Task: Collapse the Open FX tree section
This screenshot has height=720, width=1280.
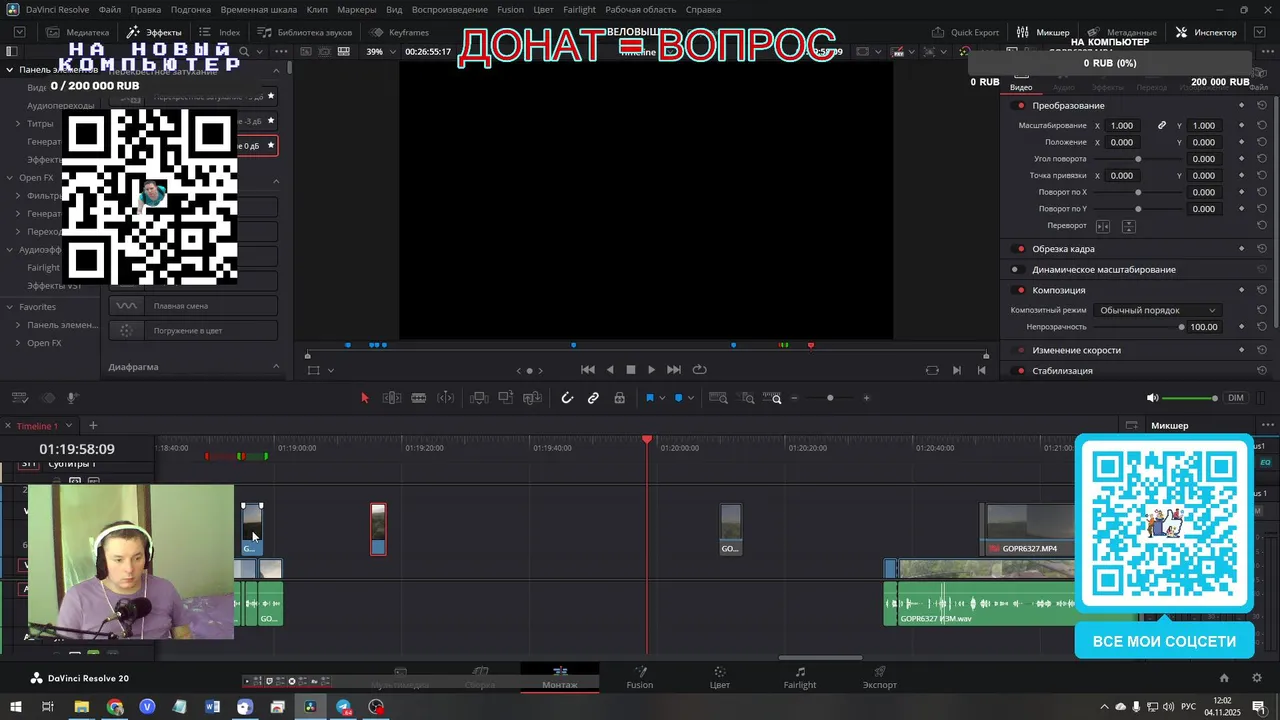Action: click(10, 178)
